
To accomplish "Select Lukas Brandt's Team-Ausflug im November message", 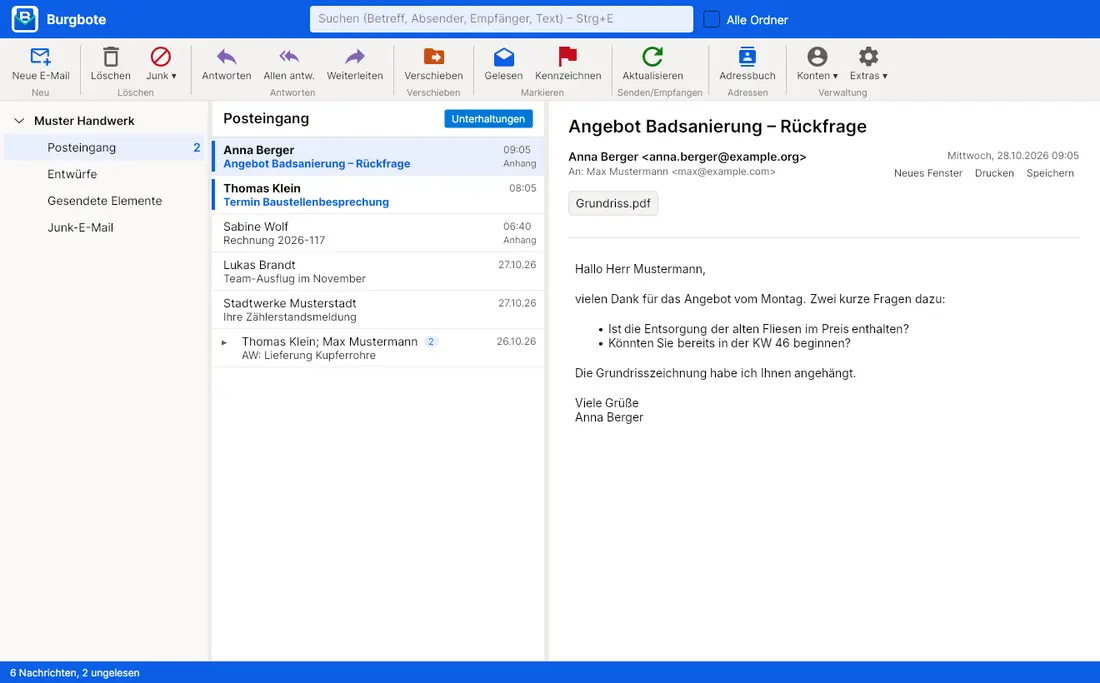I will point(378,271).
